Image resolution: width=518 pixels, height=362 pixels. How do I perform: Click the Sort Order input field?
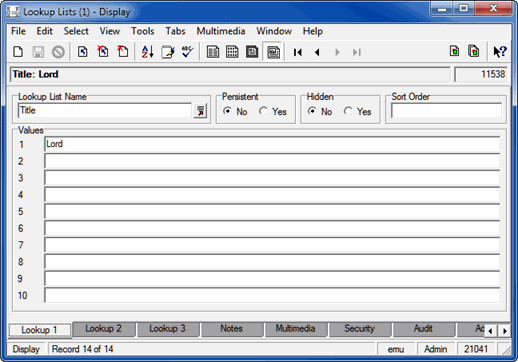click(x=447, y=111)
